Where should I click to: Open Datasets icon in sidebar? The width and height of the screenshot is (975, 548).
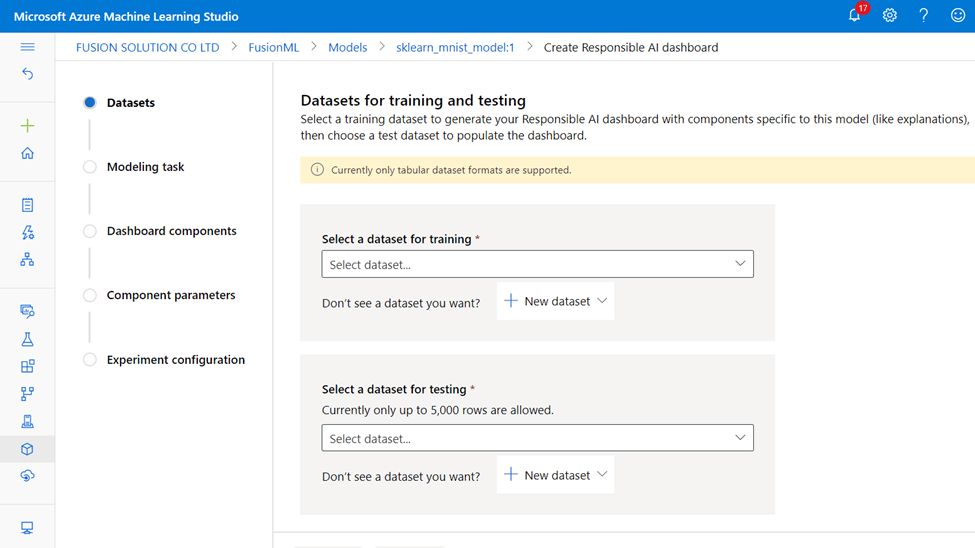pyautogui.click(x=27, y=311)
